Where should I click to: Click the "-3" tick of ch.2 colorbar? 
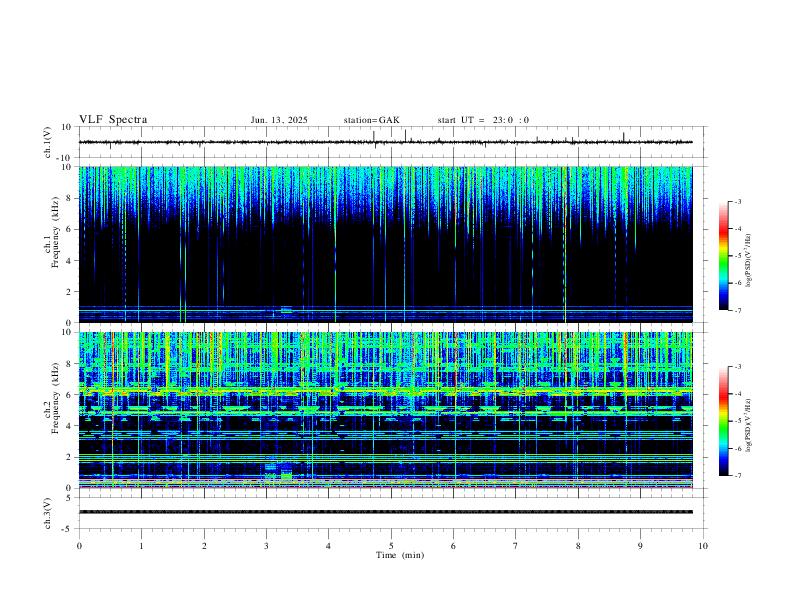[737, 367]
